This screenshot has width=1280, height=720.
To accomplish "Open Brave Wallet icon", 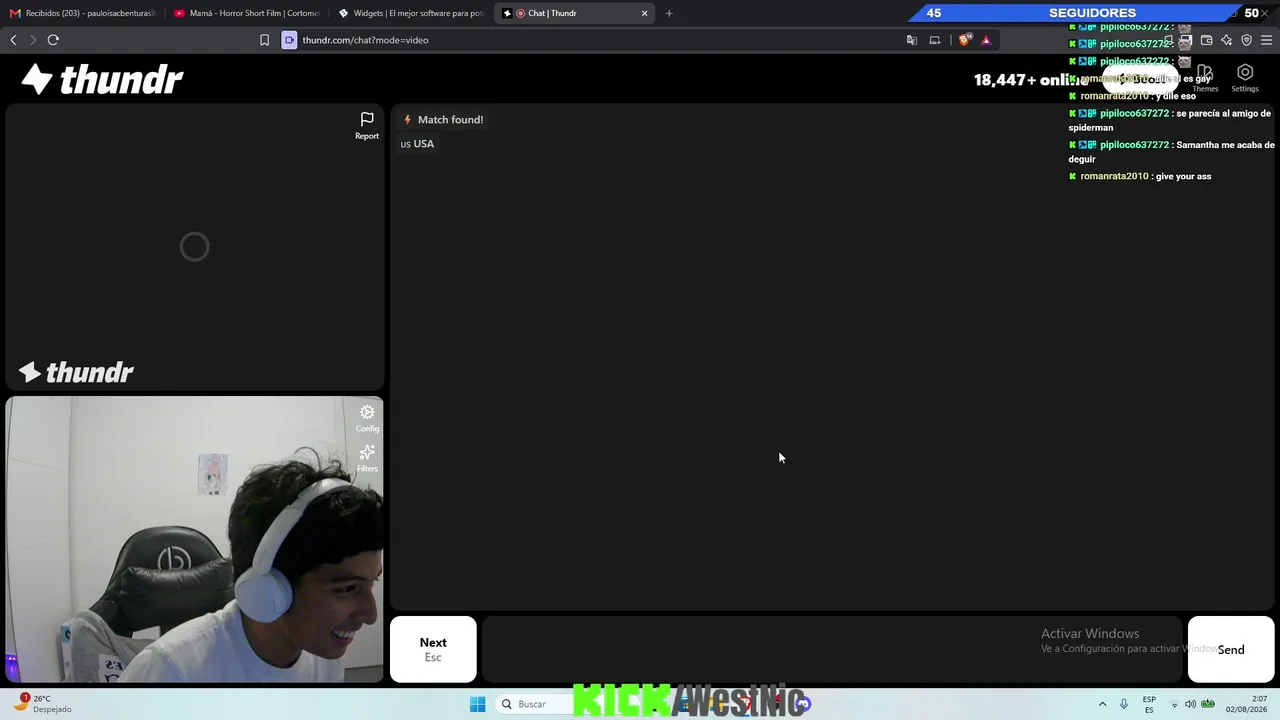I will pyautogui.click(x=1207, y=40).
